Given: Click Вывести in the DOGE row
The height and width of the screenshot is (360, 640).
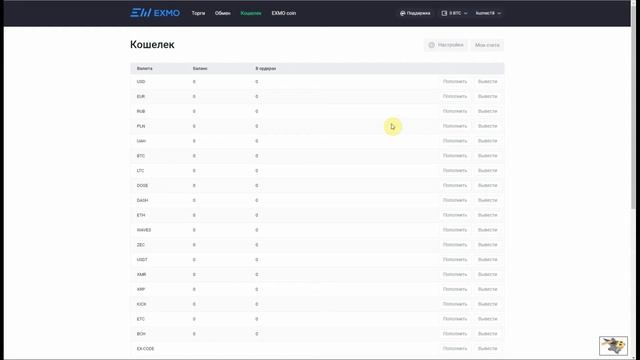Looking at the screenshot, I should (x=487, y=185).
